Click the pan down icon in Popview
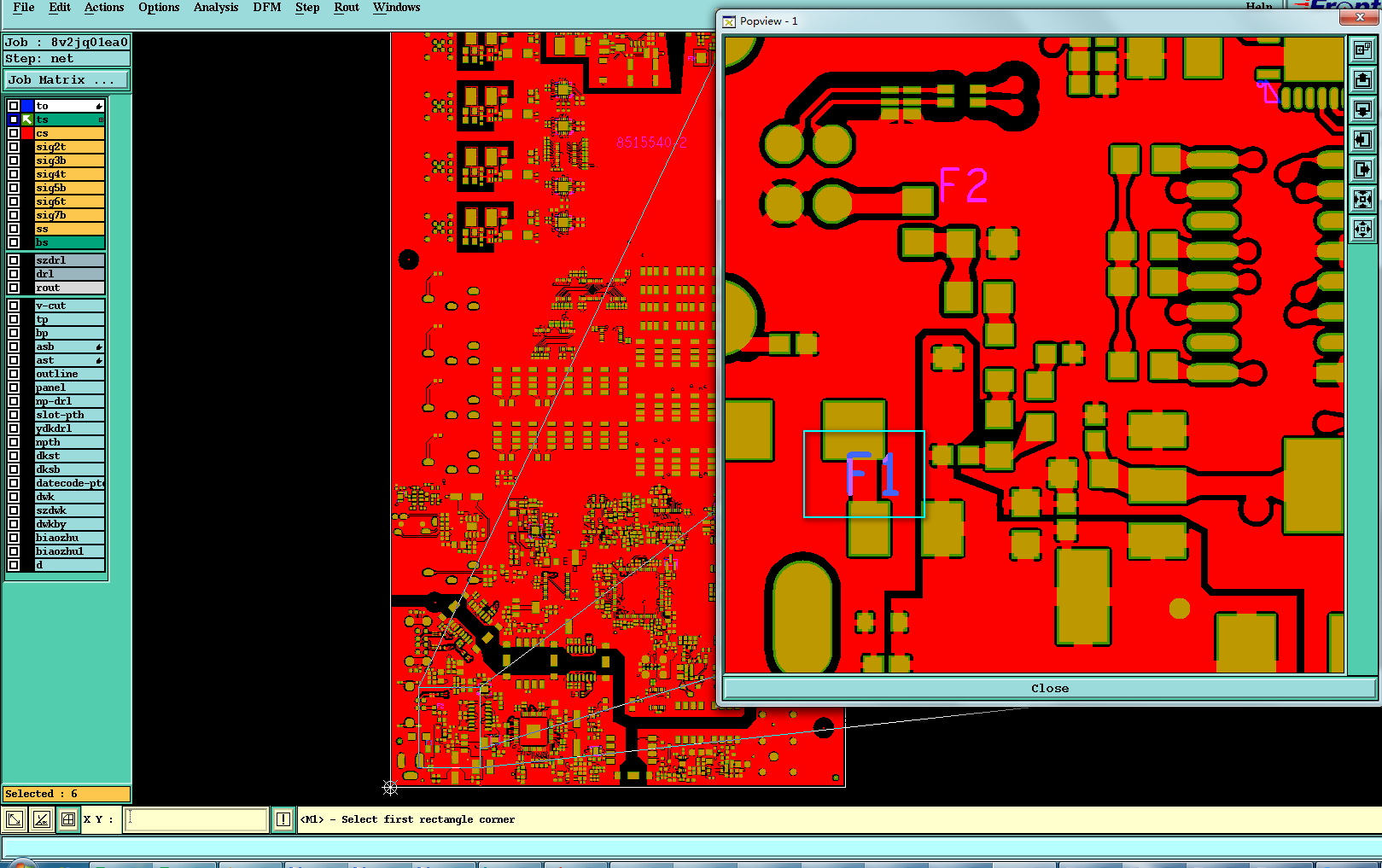Image resolution: width=1382 pixels, height=868 pixels. coord(1362,110)
